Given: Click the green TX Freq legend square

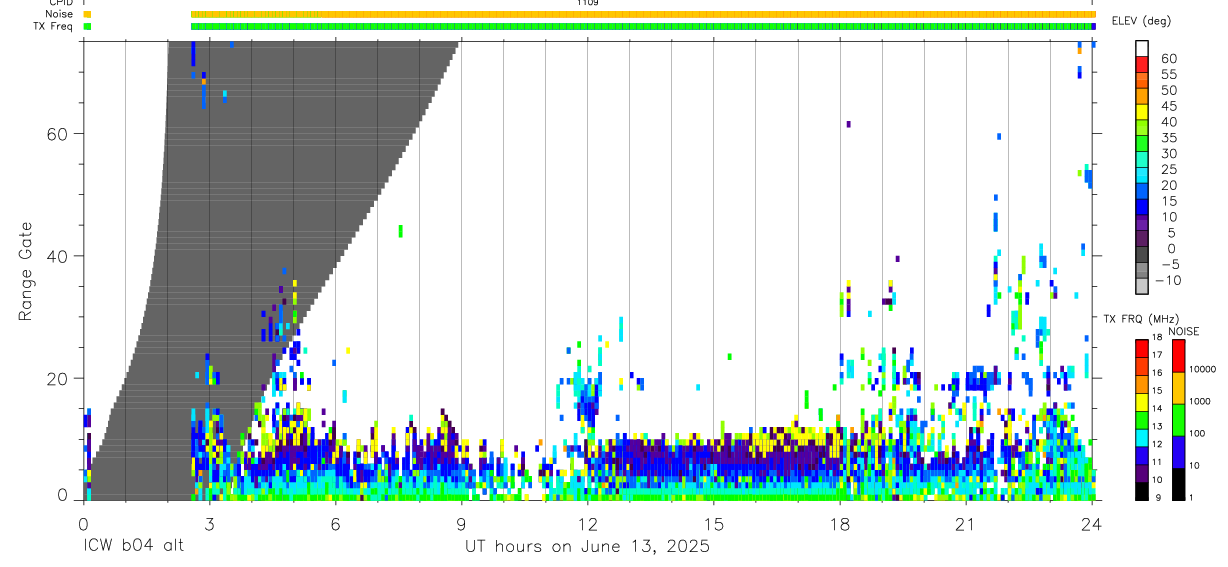Looking at the screenshot, I should coord(87,27).
